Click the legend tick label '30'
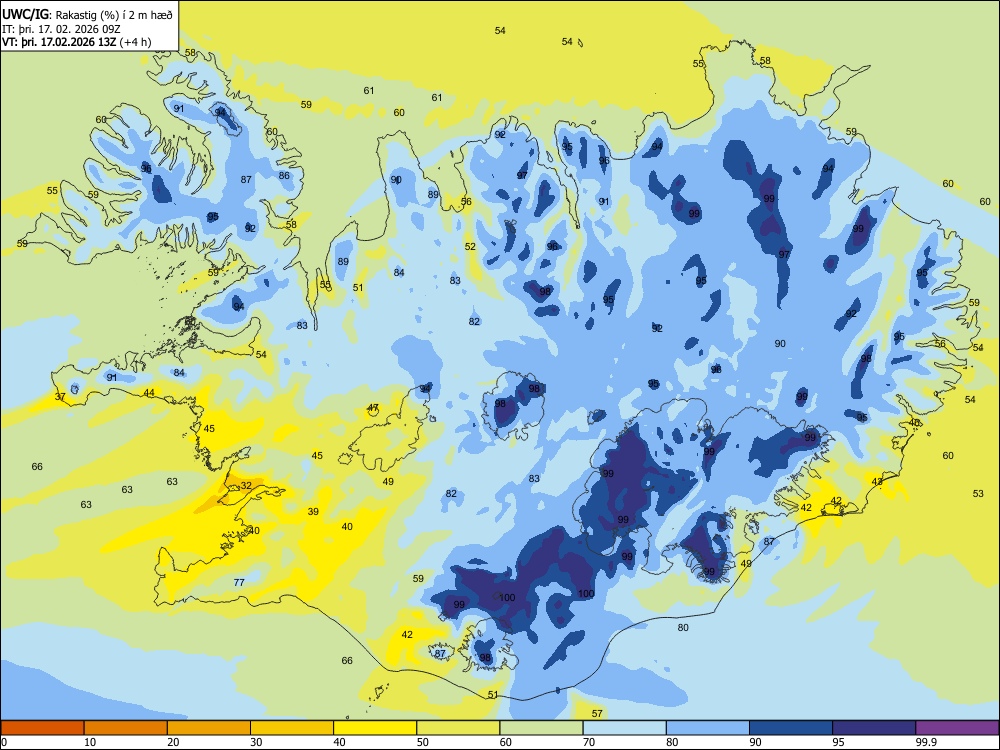This screenshot has height=750, width=1000. click(256, 742)
